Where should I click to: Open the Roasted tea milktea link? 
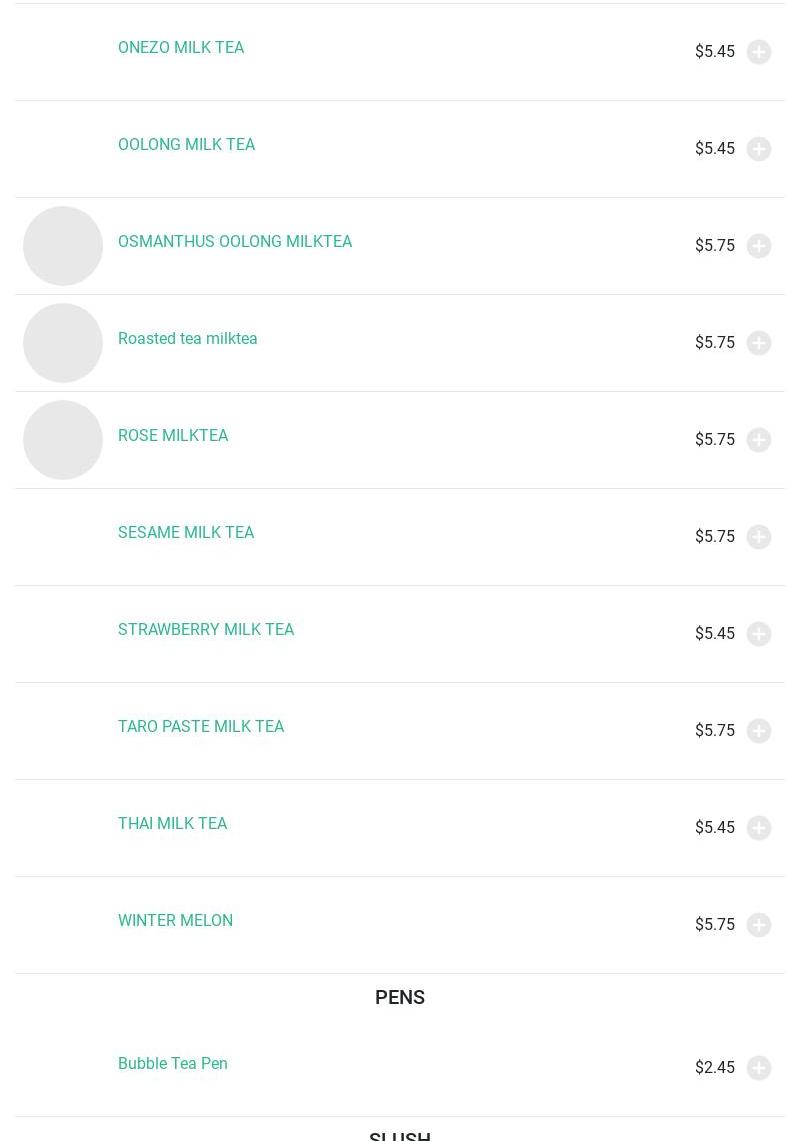[187, 339]
